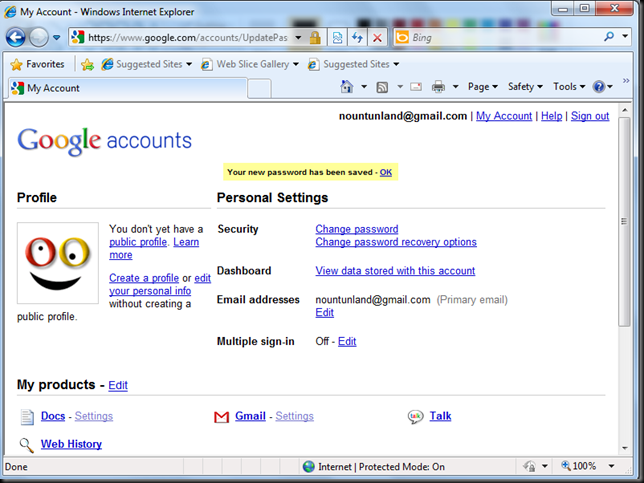The width and height of the screenshot is (644, 483).
Task: Dismiss password saved notice with OK
Action: coord(386,172)
